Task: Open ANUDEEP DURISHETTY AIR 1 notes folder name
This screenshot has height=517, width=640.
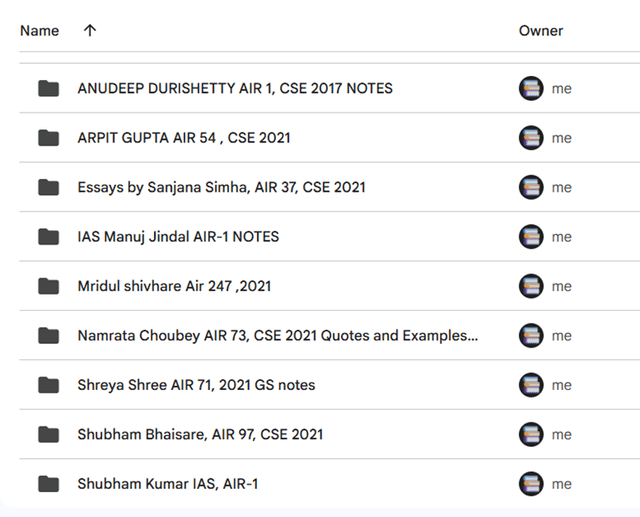Action: tap(235, 88)
